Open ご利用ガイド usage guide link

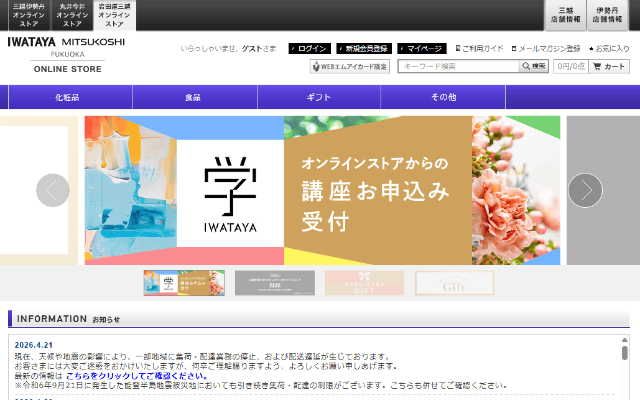point(479,49)
